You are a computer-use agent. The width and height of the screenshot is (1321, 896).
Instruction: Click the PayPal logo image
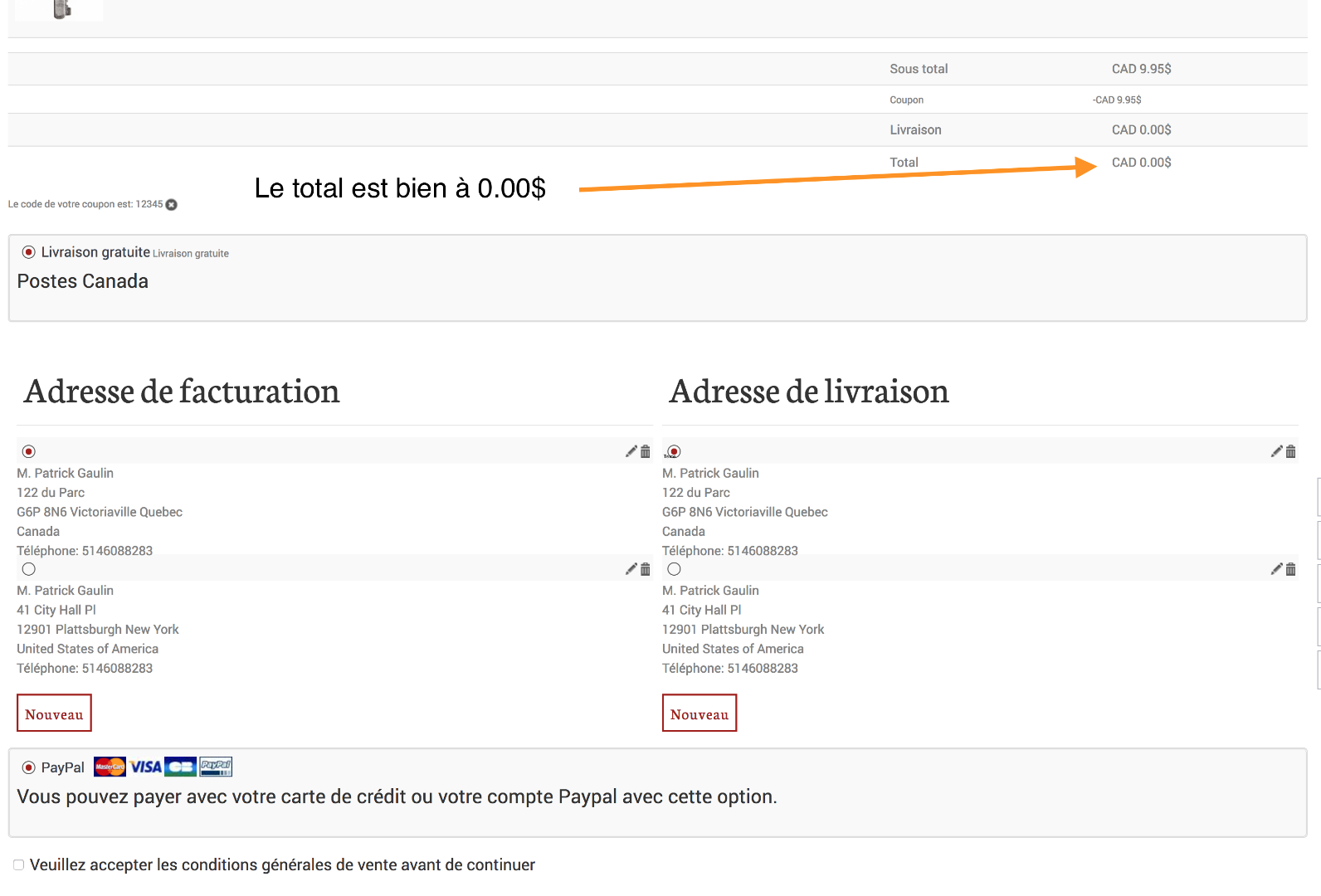click(x=216, y=767)
